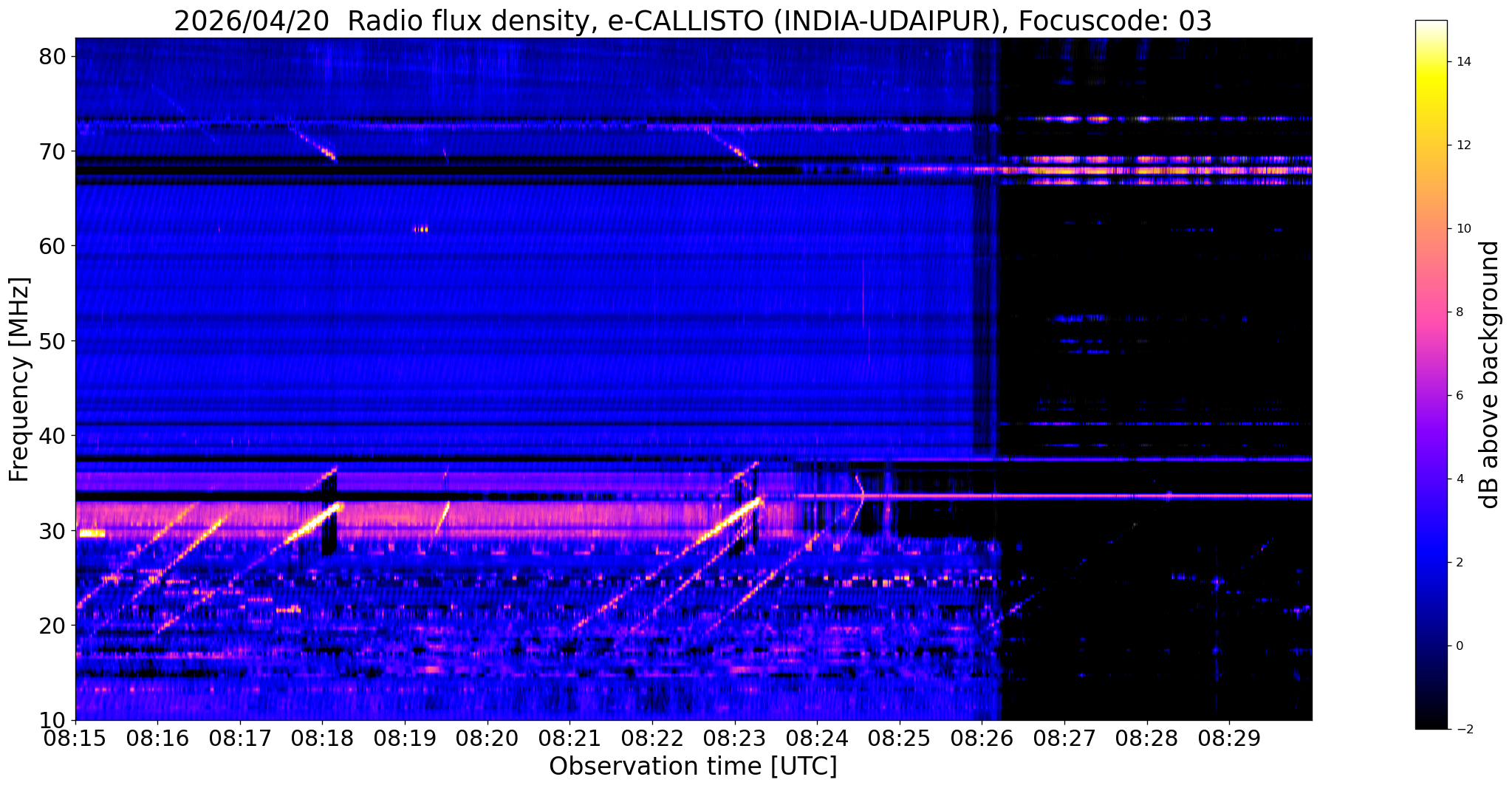Screen dimensions: 1512x788
Task: Click the 30 MHz frequency tick label
Action: tap(53, 530)
